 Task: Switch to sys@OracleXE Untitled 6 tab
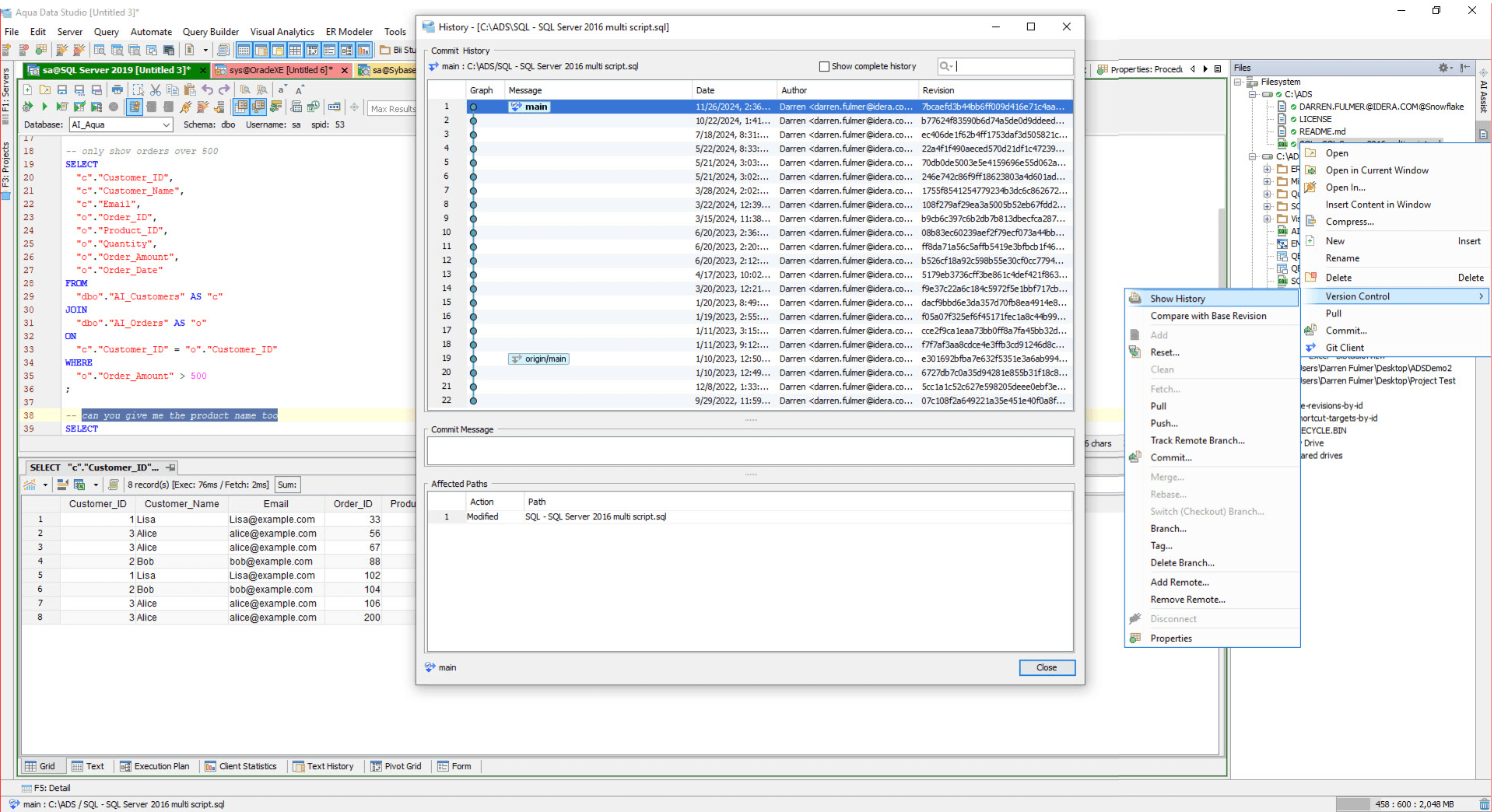tap(280, 70)
